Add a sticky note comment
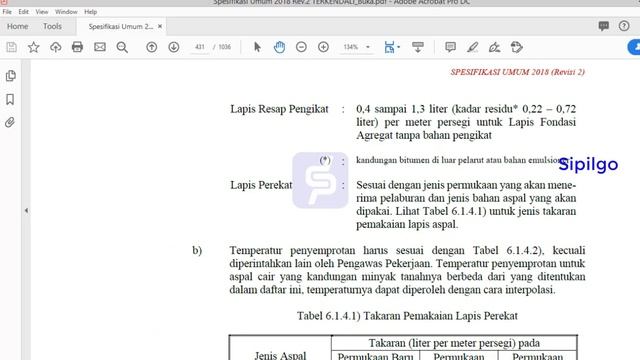 [x=450, y=47]
